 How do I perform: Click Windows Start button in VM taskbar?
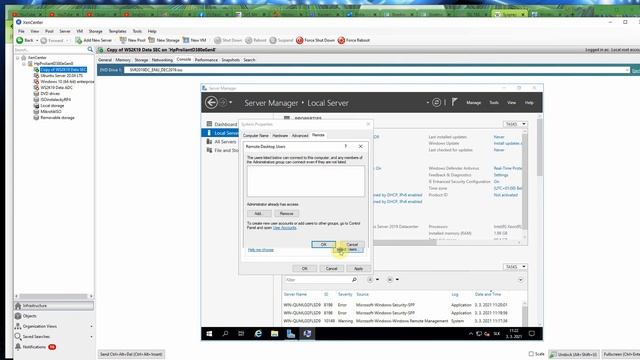click(x=209, y=333)
